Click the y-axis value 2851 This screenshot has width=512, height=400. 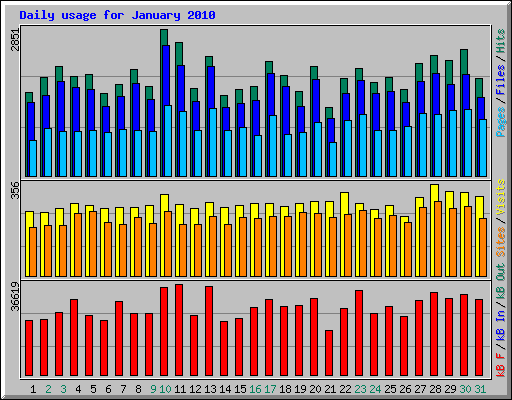click(15, 39)
